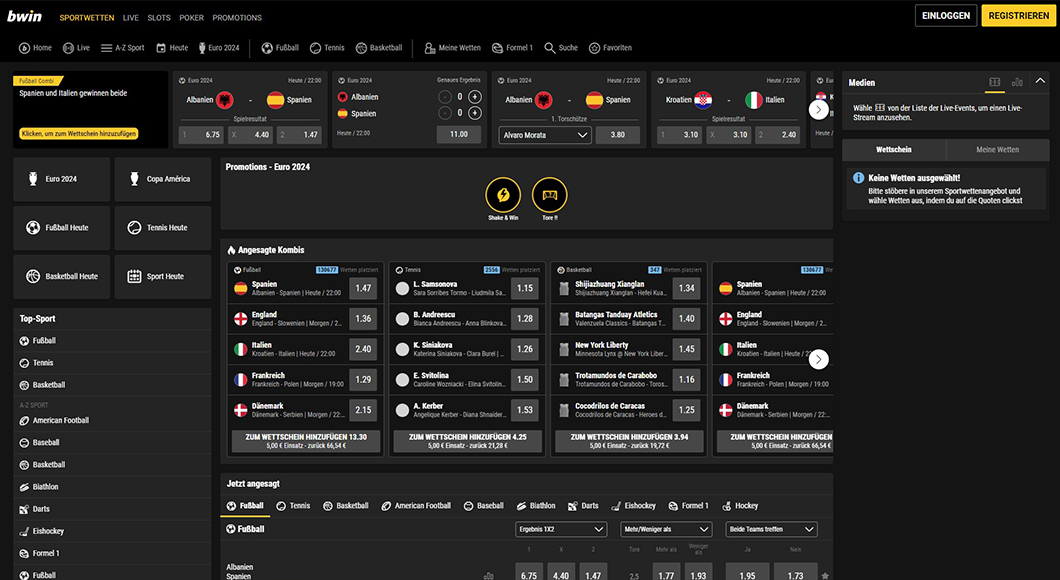Select Dänemark 2.15 odds in first football combi
Screen dimensions: 1060x580
(364, 410)
